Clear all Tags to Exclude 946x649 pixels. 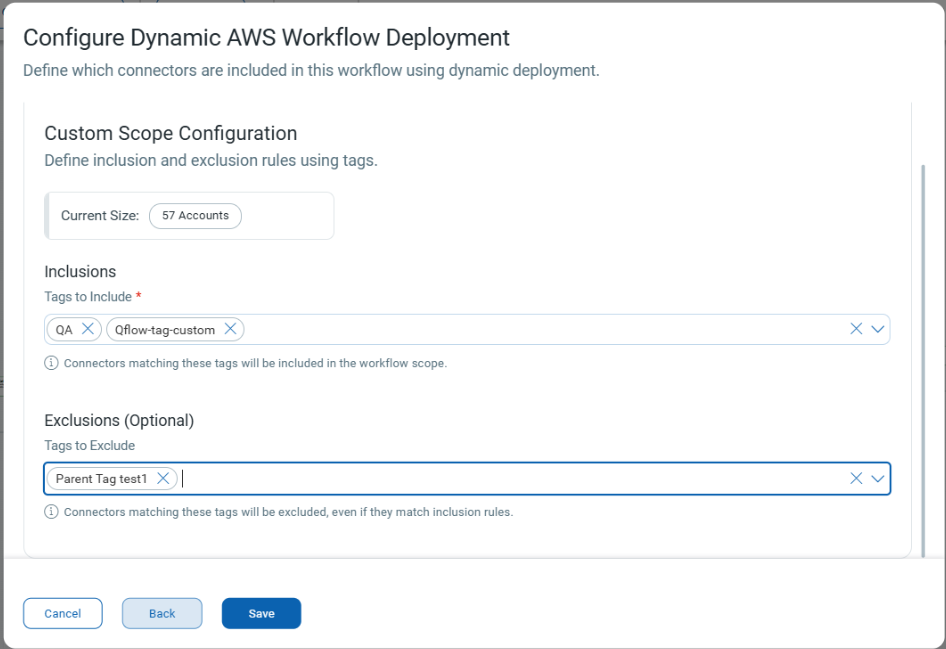click(856, 478)
